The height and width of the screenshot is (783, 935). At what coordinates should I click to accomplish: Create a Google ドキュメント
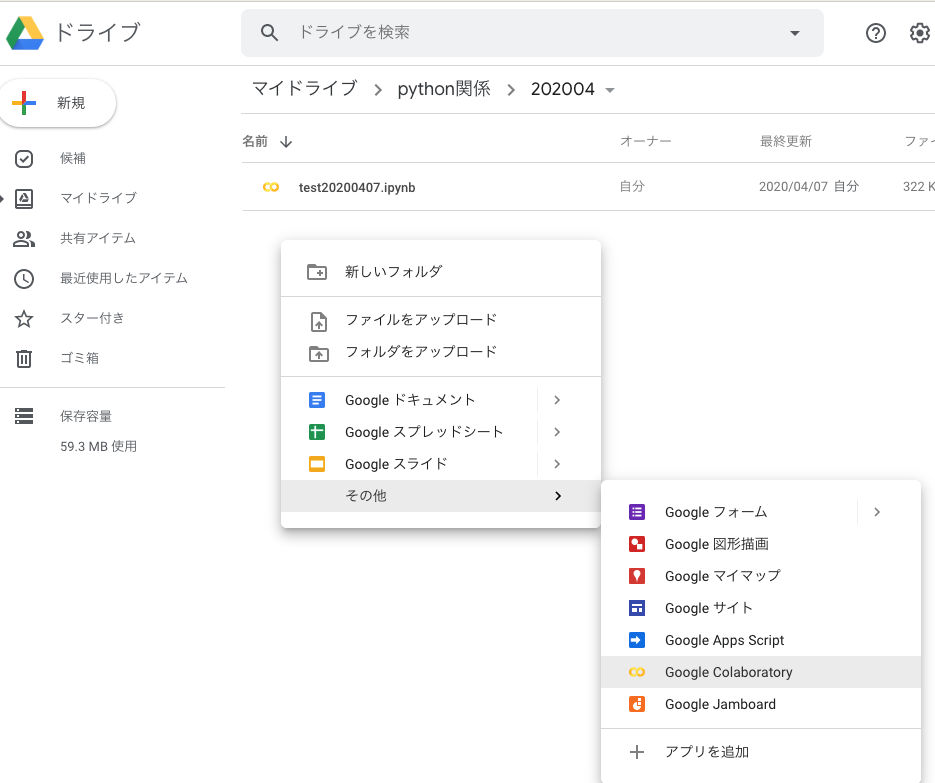click(410, 400)
